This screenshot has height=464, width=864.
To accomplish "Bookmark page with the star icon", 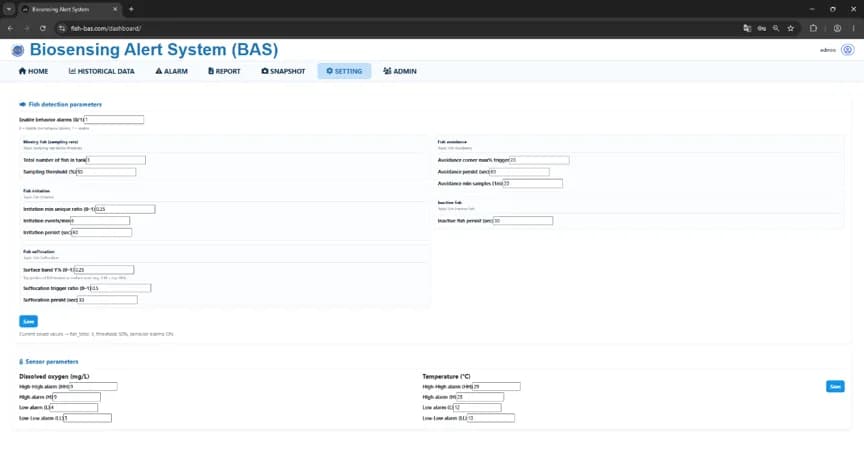I will (791, 28).
